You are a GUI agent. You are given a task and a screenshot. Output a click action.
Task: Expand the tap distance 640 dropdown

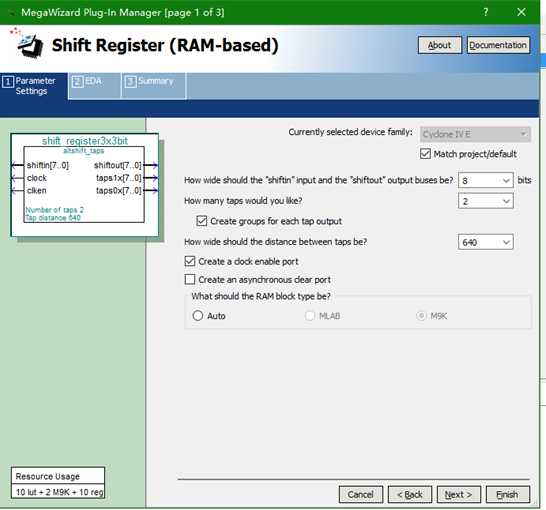pyautogui.click(x=485, y=242)
